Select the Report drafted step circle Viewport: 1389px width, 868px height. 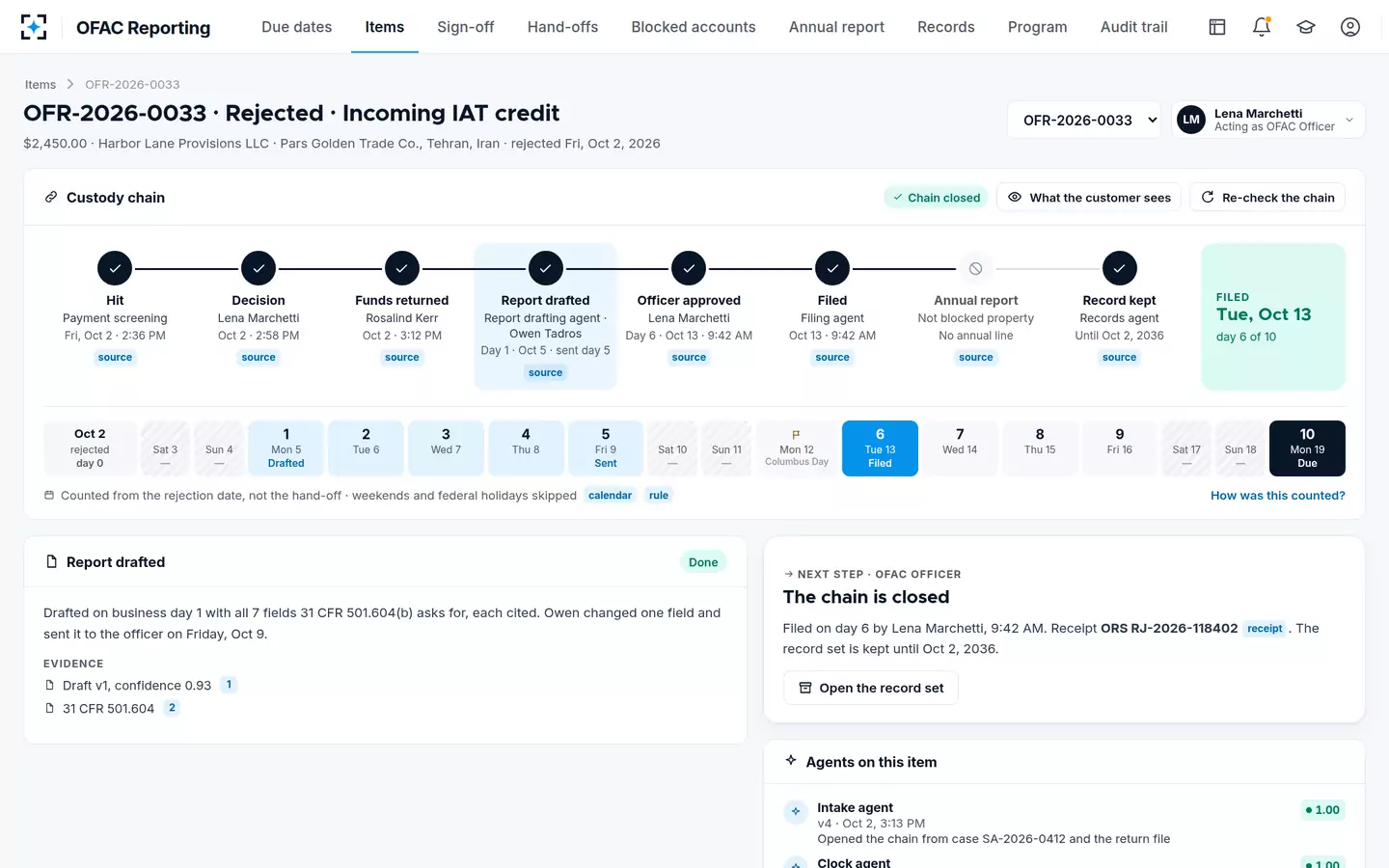pos(546,269)
